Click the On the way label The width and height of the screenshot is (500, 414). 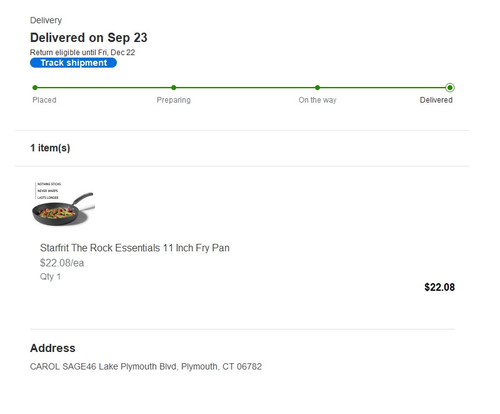click(x=317, y=100)
